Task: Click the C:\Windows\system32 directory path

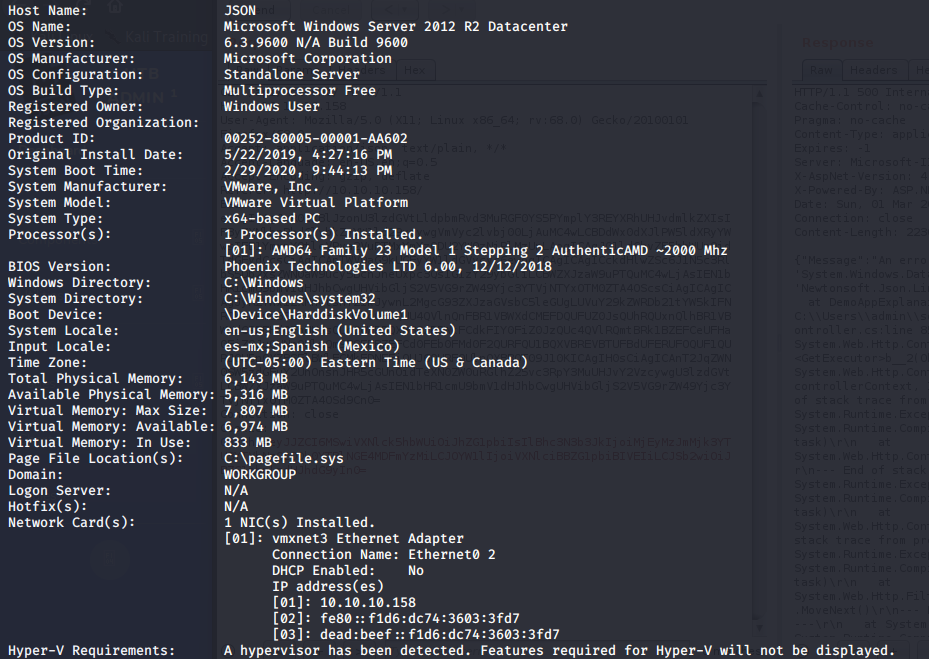Action: (x=299, y=298)
